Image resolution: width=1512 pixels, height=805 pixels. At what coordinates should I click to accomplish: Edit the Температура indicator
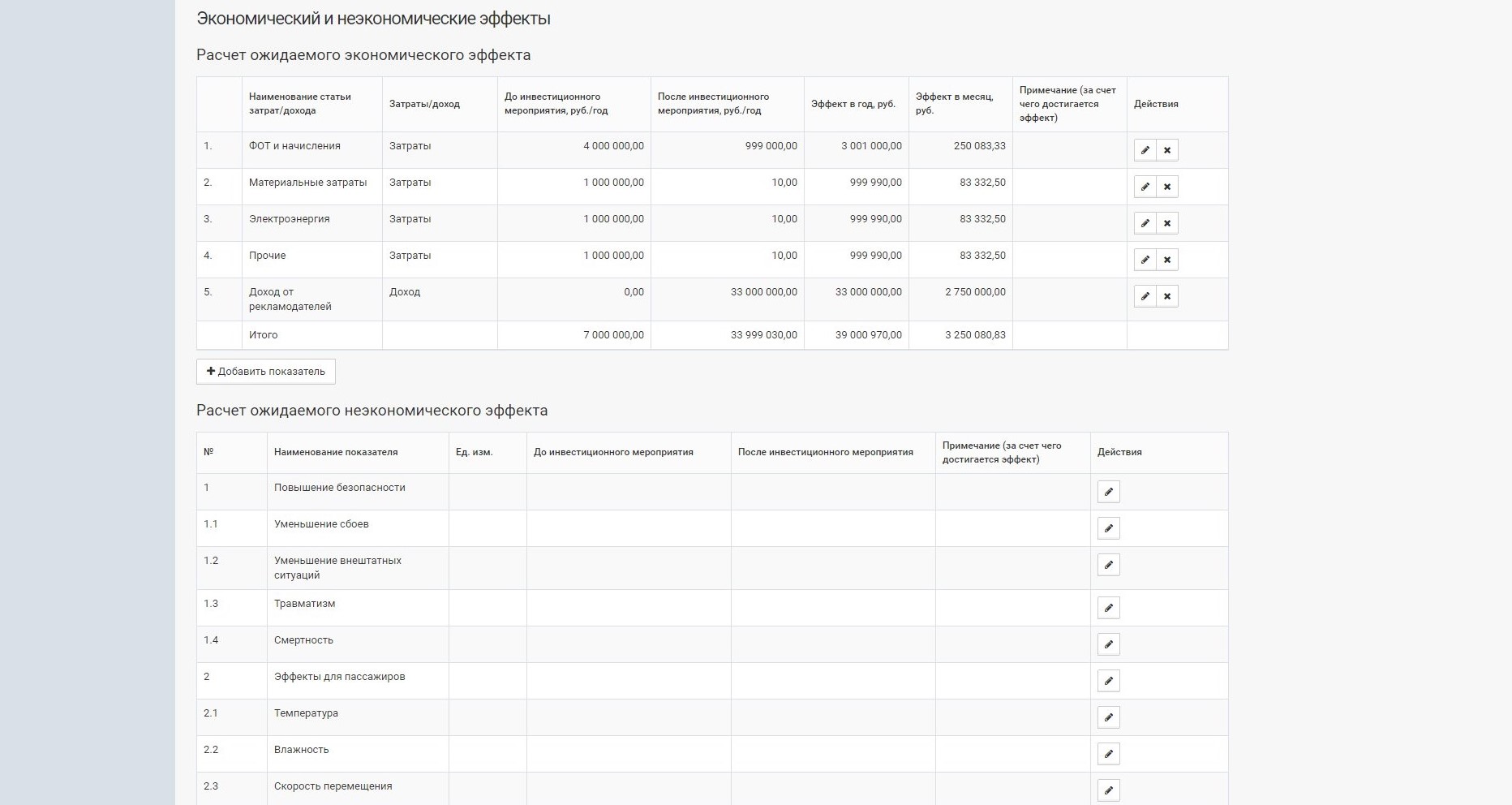(x=1109, y=717)
